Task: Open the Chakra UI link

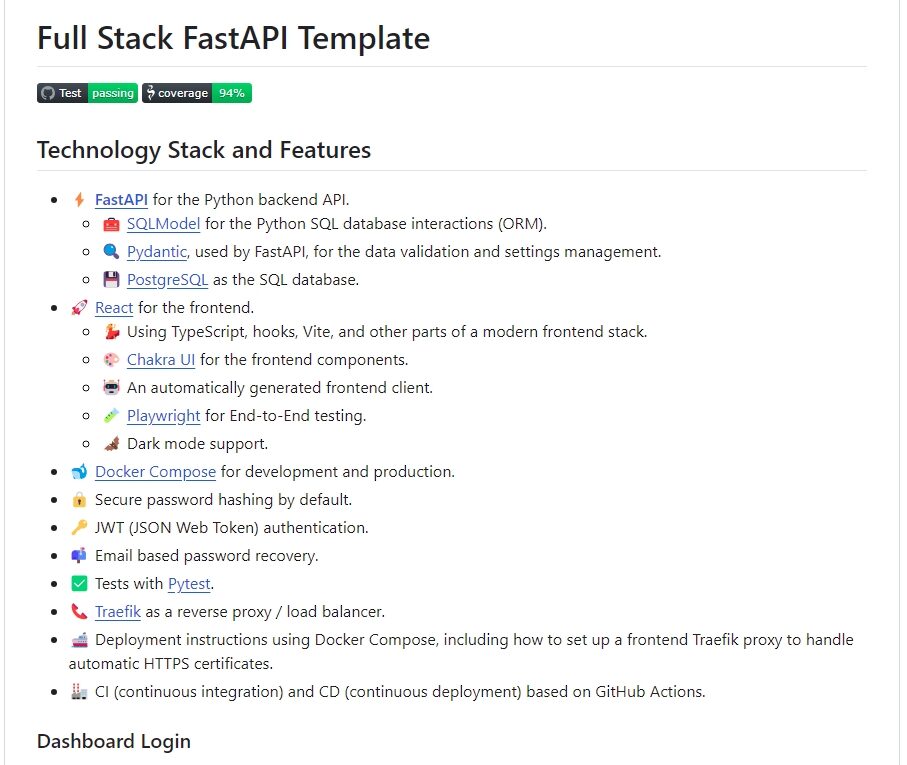Action: tap(161, 360)
